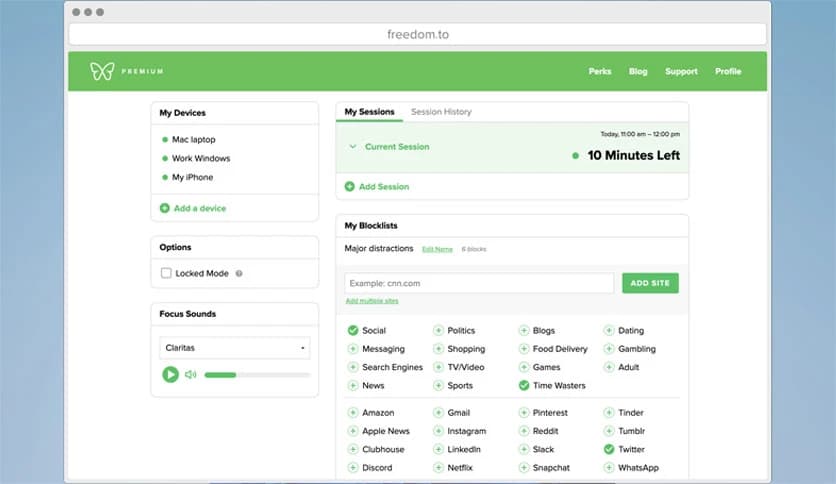The width and height of the screenshot is (836, 484).
Task: Click the Edit Name link
Action: [x=437, y=249]
